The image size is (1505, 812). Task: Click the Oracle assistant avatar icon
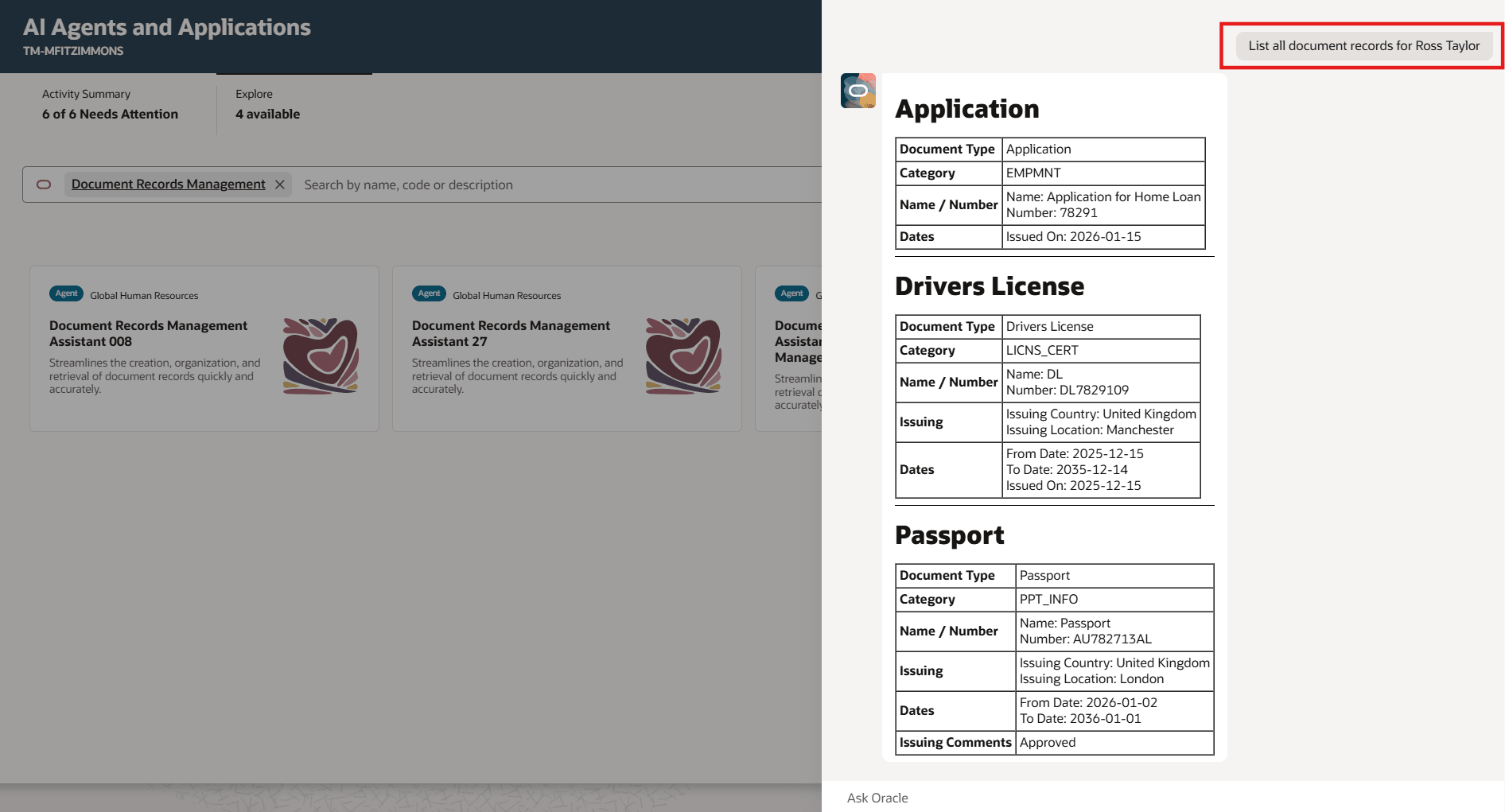857,90
